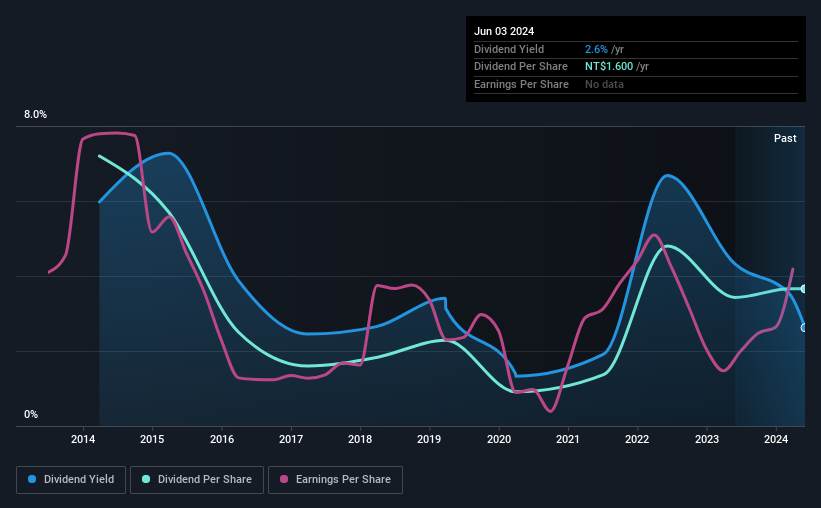
Task: Click the 2020 x-axis label
Action: click(x=499, y=439)
